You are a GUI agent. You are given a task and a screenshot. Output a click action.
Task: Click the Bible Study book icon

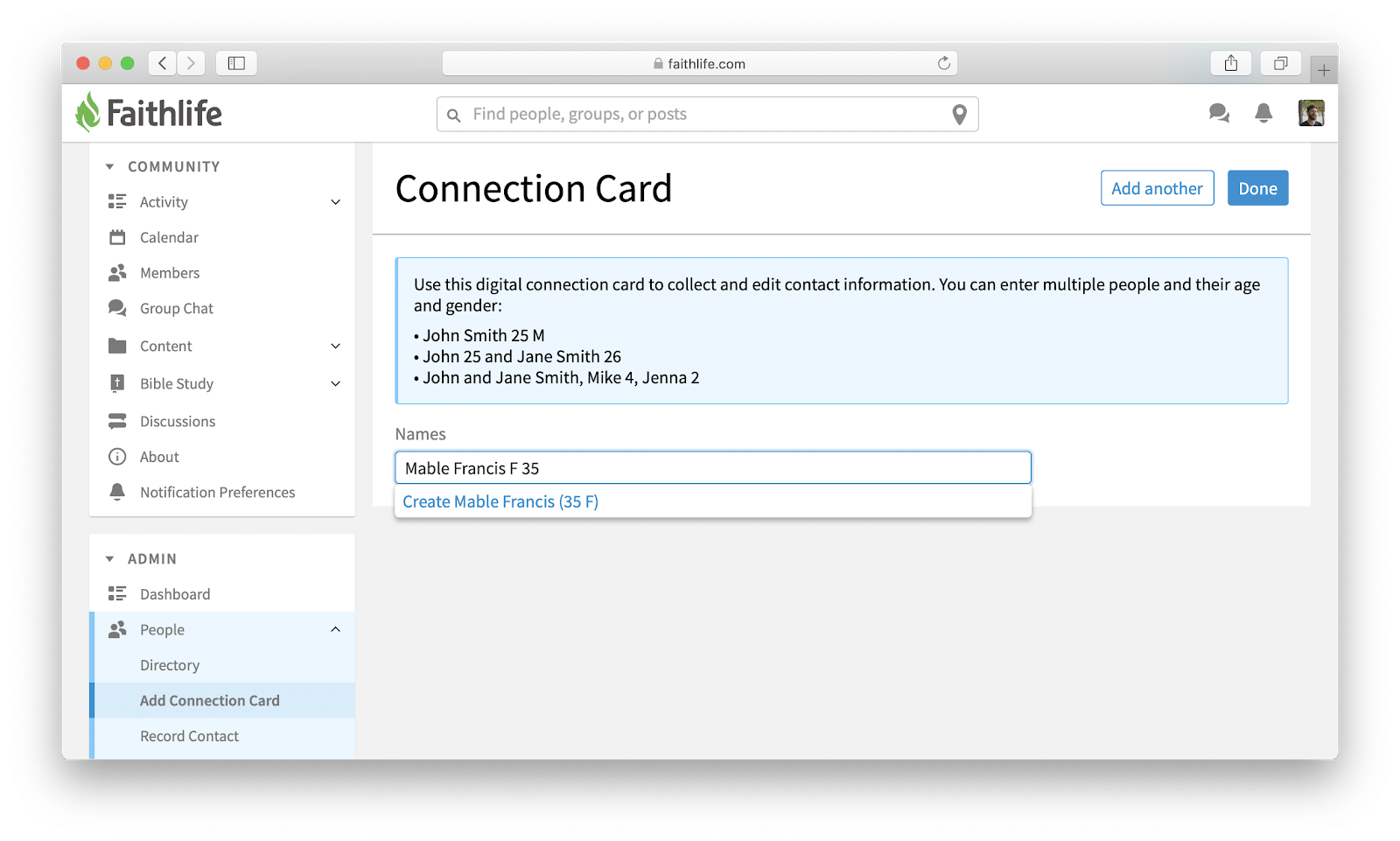[117, 383]
